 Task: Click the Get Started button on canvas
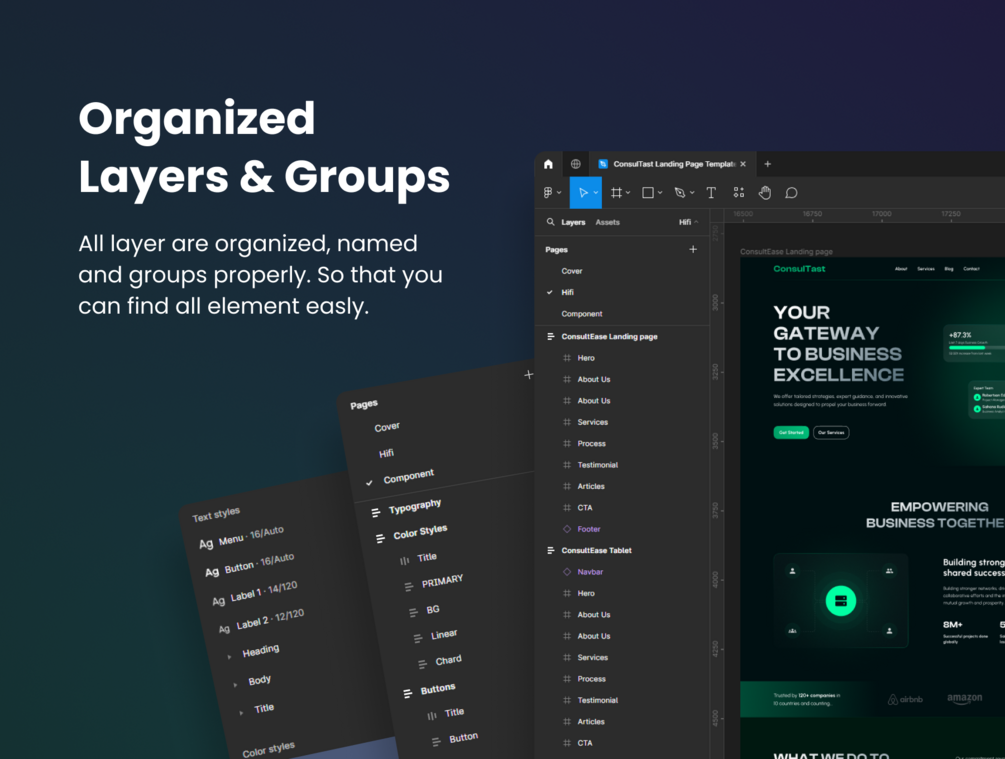(x=791, y=433)
